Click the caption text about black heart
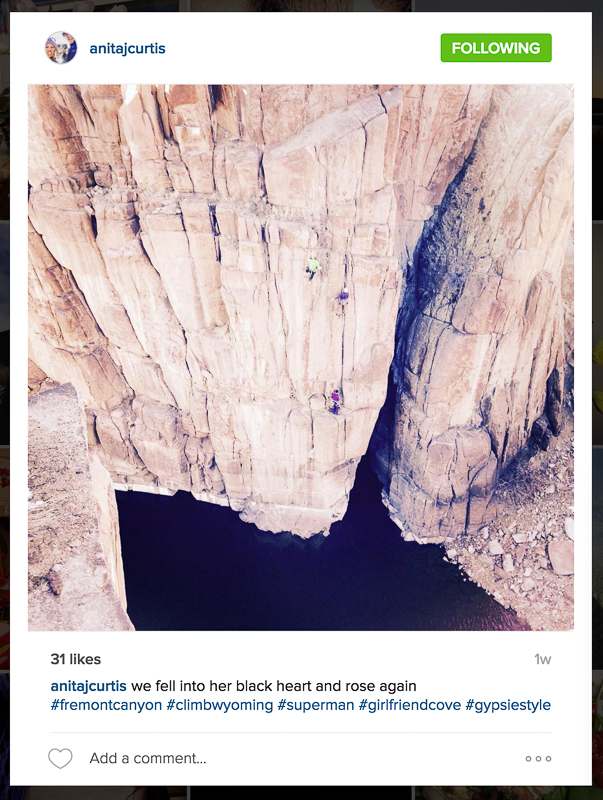The height and width of the screenshot is (800, 603). [273, 686]
